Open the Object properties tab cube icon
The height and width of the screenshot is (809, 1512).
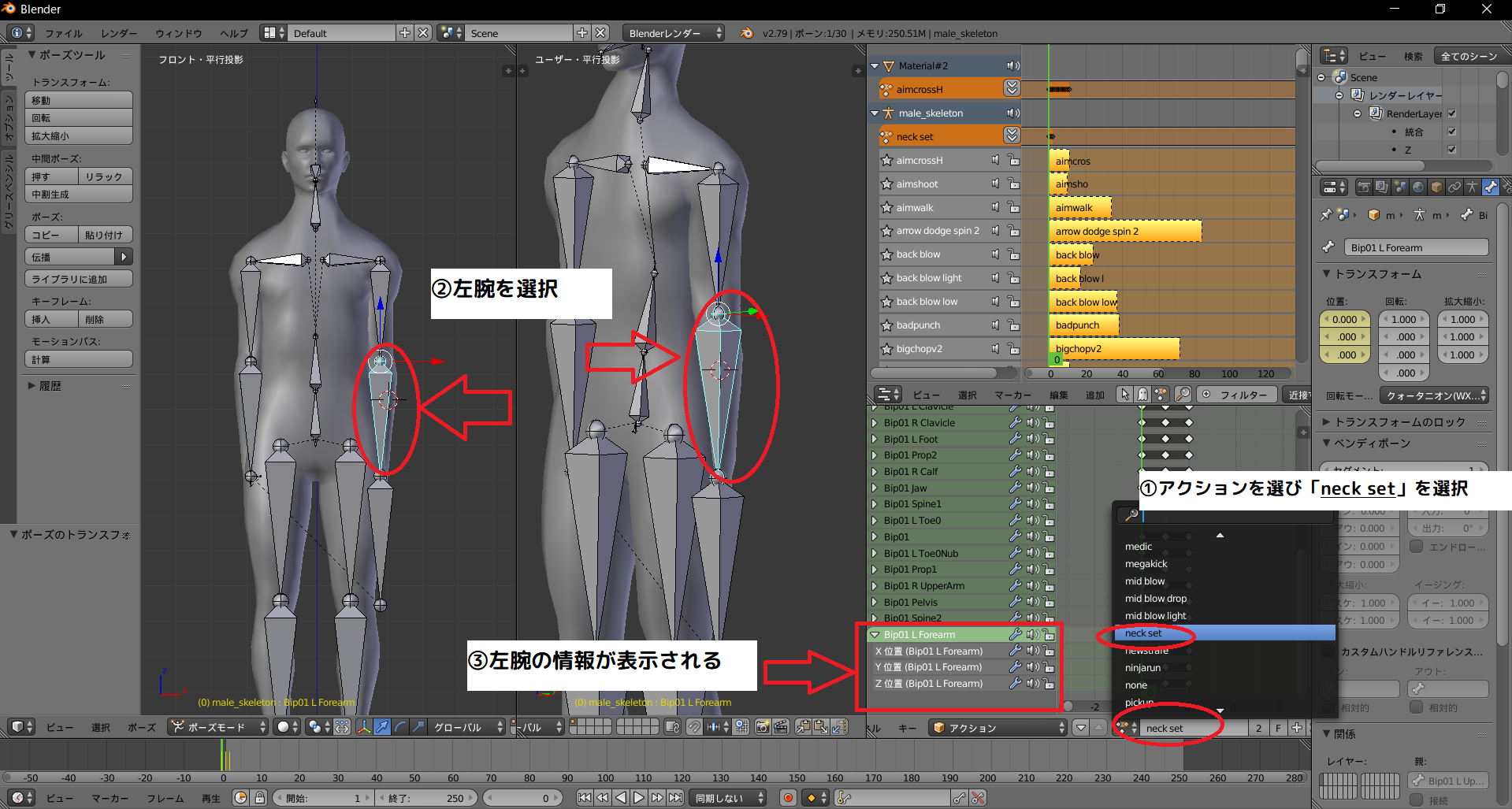(x=1436, y=187)
